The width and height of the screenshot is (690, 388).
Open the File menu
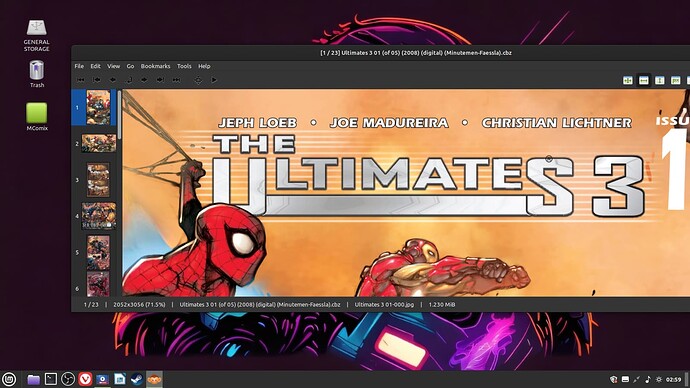click(x=79, y=66)
